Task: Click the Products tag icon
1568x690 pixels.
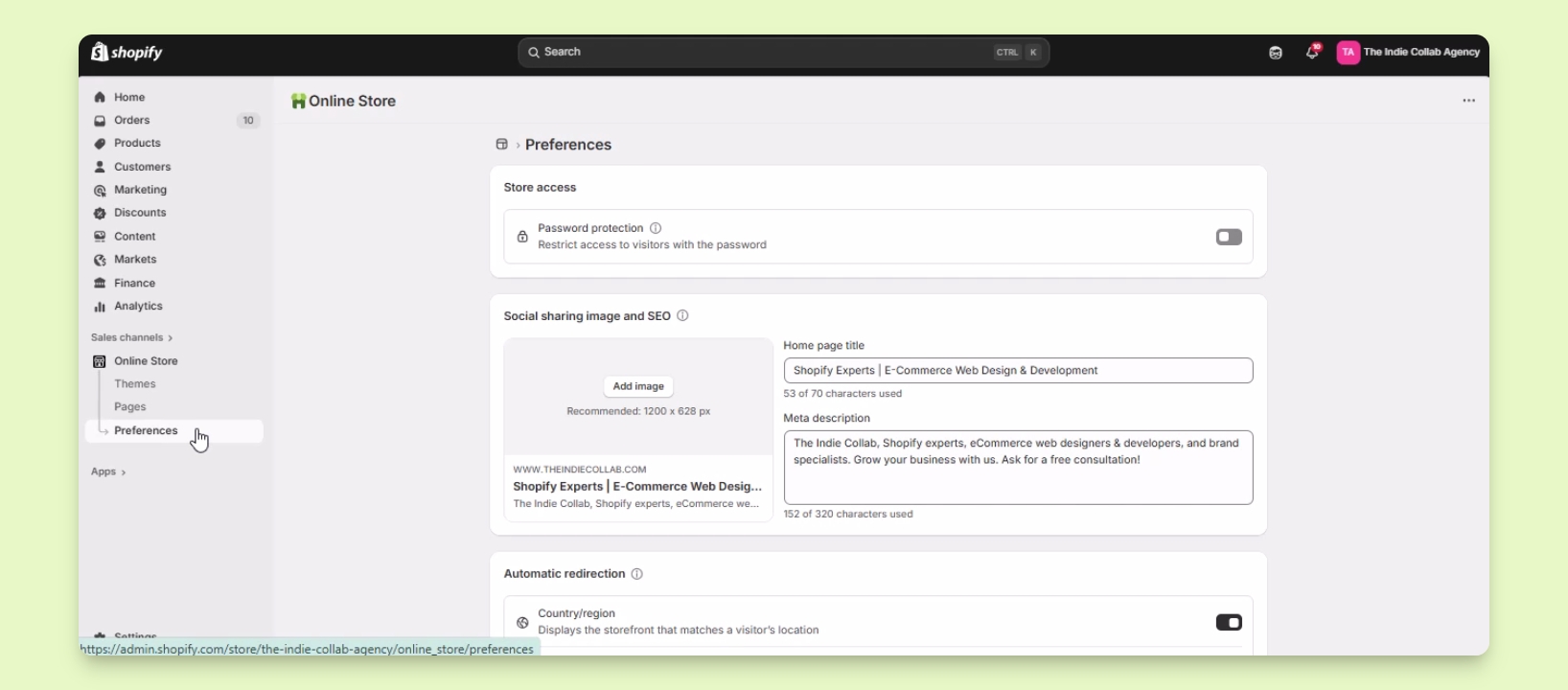Action: (x=100, y=144)
